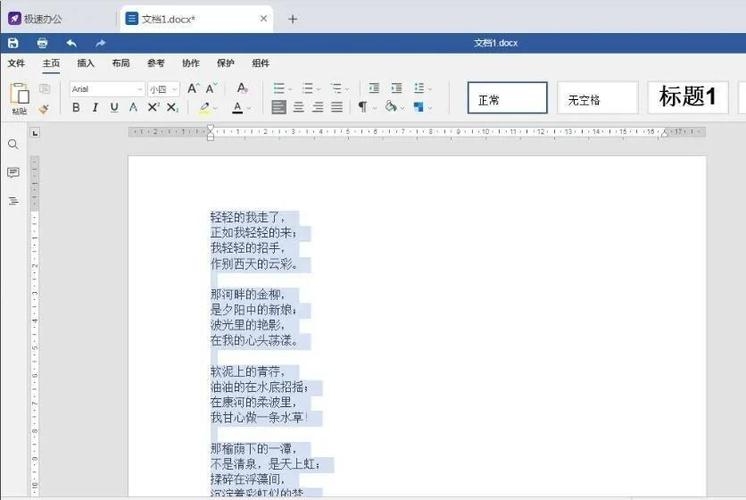Click the poem line 在我的心头荡漾。
Image resolution: width=746 pixels, height=500 pixels.
coord(255,341)
